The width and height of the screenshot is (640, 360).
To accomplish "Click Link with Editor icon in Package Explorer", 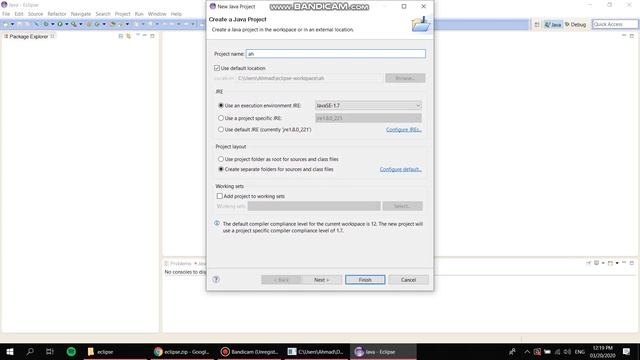I will [x=129, y=36].
